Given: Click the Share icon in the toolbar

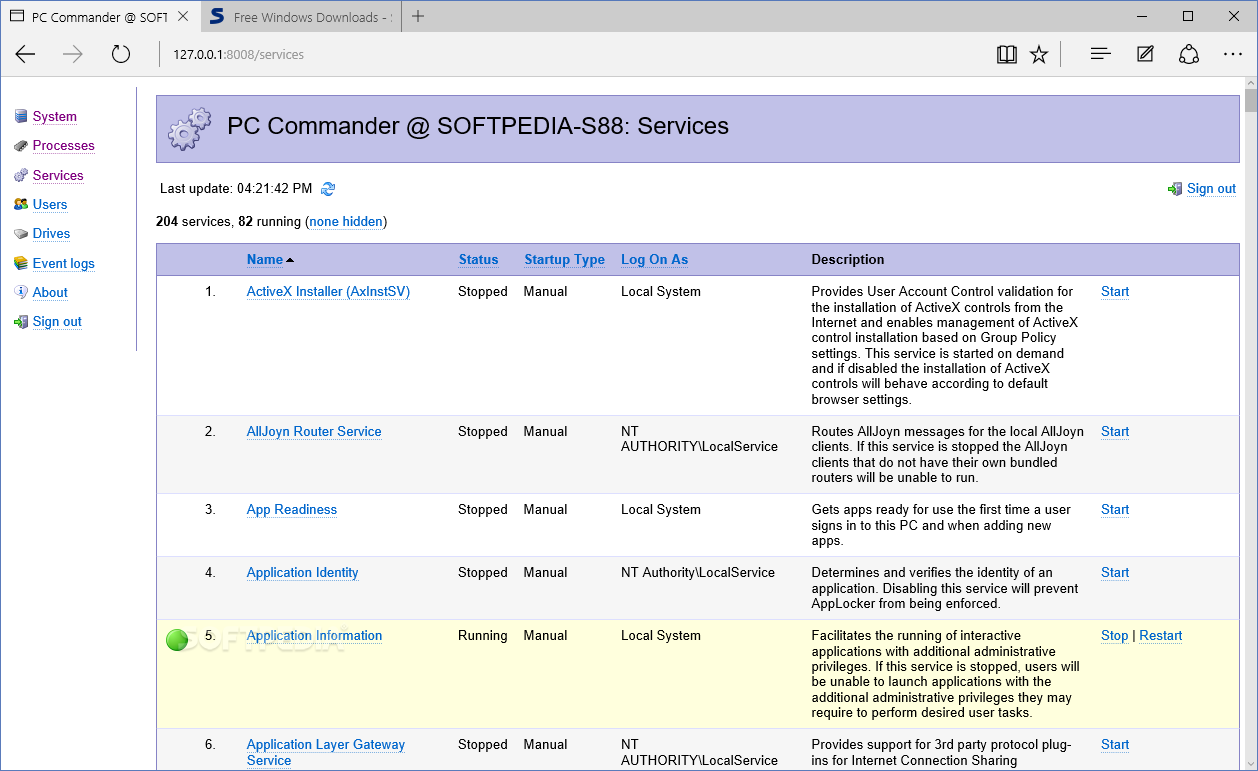Looking at the screenshot, I should (x=1189, y=54).
